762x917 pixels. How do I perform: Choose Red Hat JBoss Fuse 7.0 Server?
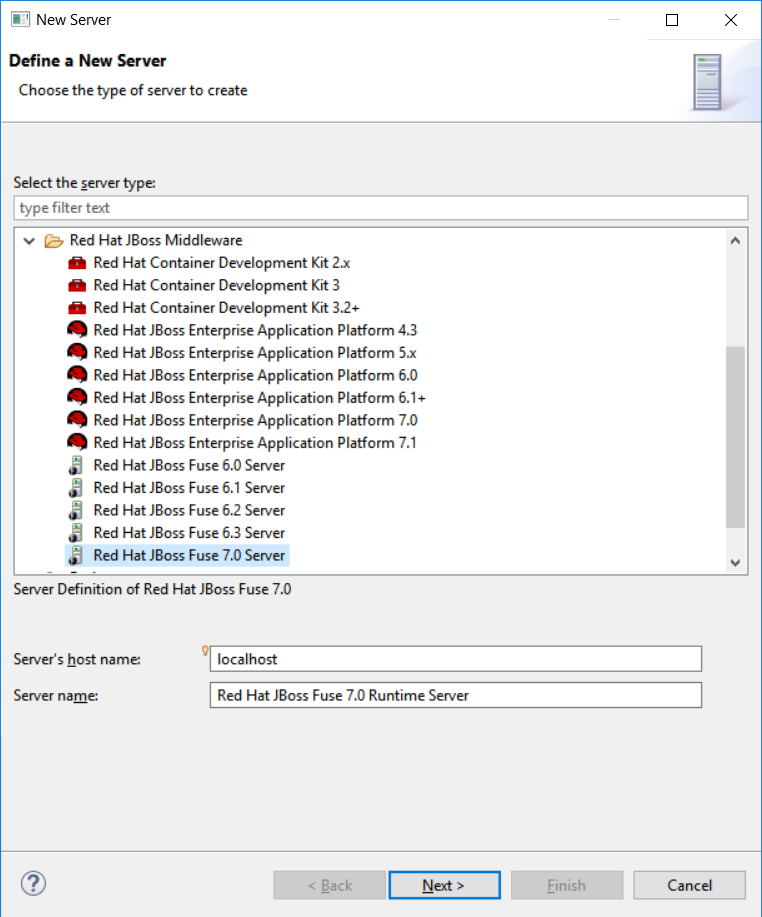189,555
